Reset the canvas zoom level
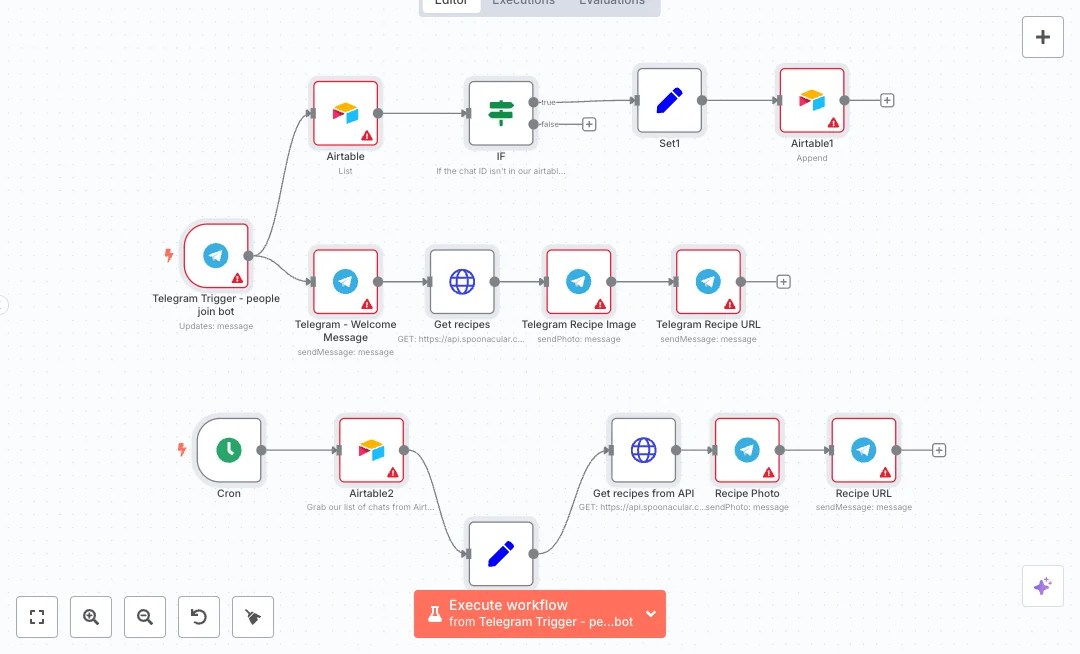The height and width of the screenshot is (654, 1080). 199,617
